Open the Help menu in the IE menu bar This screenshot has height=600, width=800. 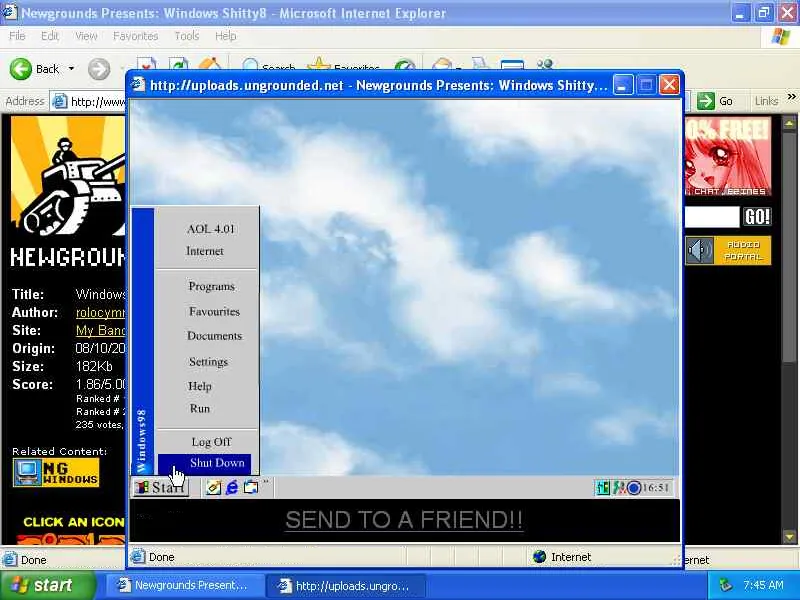[x=225, y=36]
